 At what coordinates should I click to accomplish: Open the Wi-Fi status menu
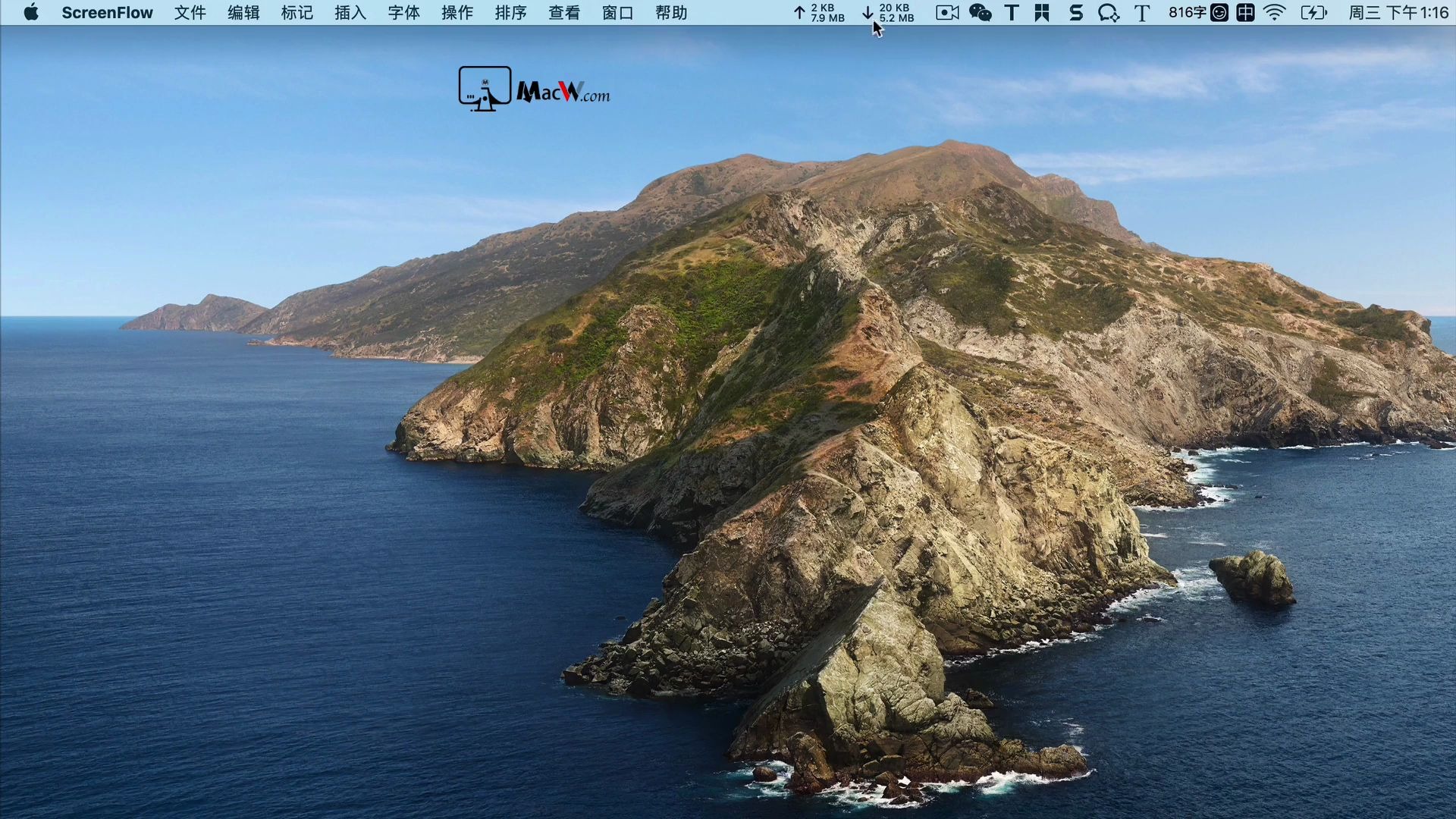click(x=1275, y=13)
